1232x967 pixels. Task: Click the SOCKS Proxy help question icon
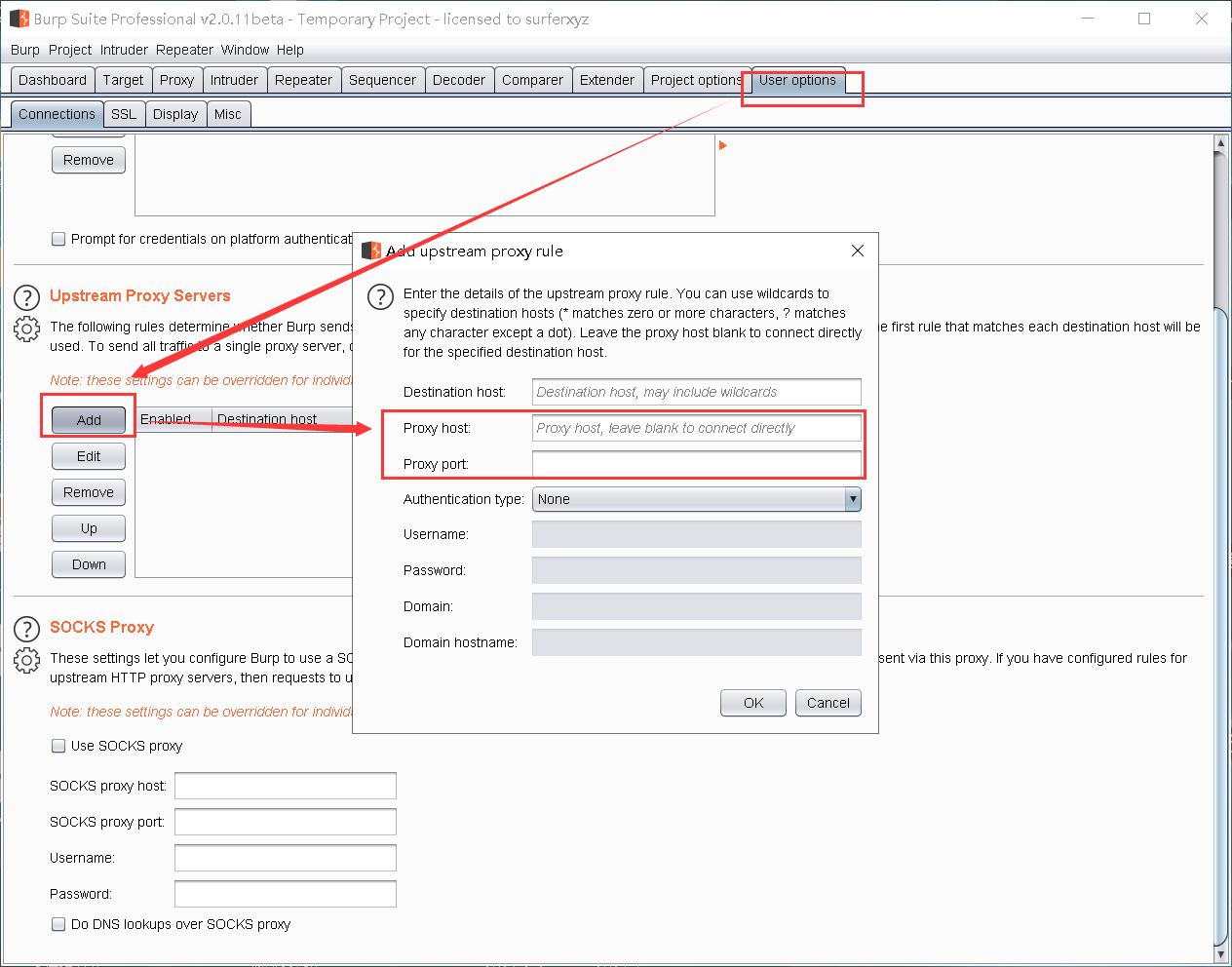[26, 629]
